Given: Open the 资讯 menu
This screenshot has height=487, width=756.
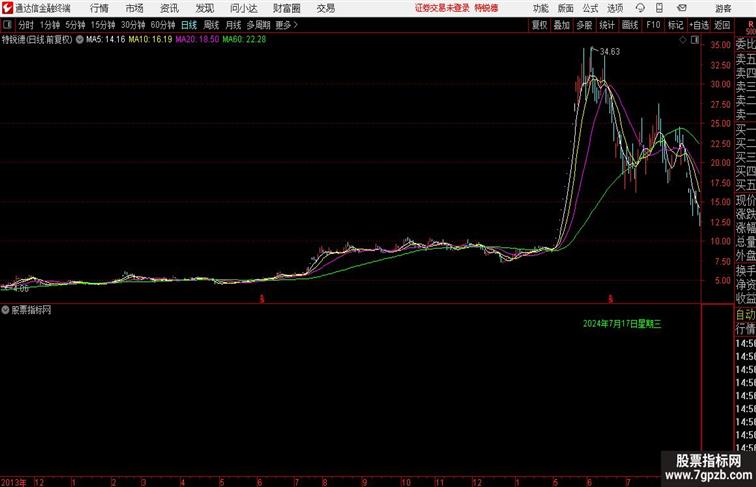Looking at the screenshot, I should coord(169,8).
